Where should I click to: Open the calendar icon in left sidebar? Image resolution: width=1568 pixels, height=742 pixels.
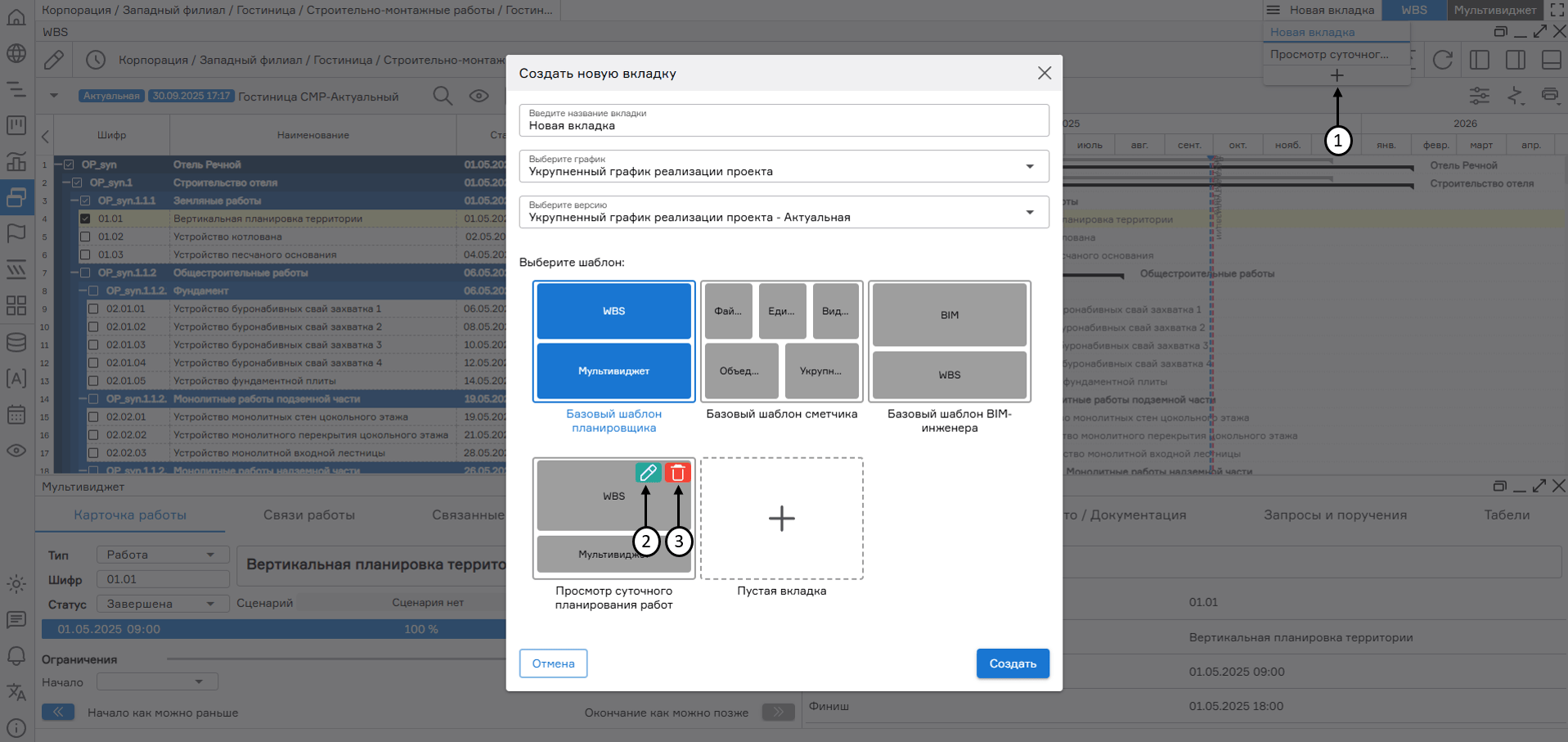[16, 415]
